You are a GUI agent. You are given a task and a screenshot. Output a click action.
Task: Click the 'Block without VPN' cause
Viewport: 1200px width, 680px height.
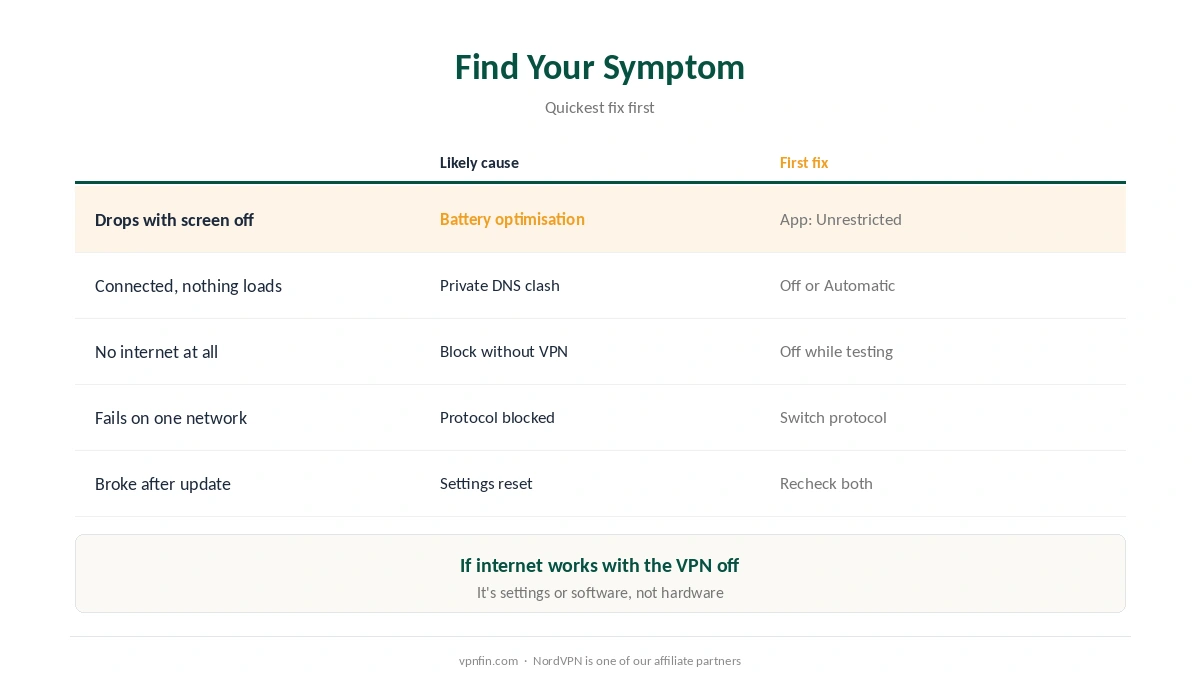click(504, 351)
